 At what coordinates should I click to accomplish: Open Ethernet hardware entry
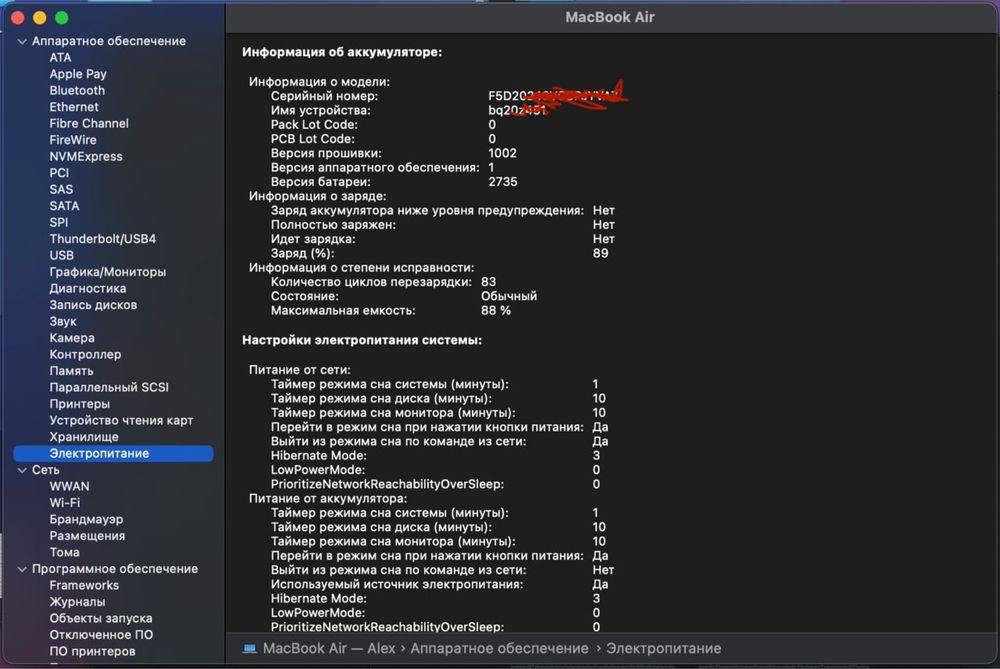click(74, 107)
